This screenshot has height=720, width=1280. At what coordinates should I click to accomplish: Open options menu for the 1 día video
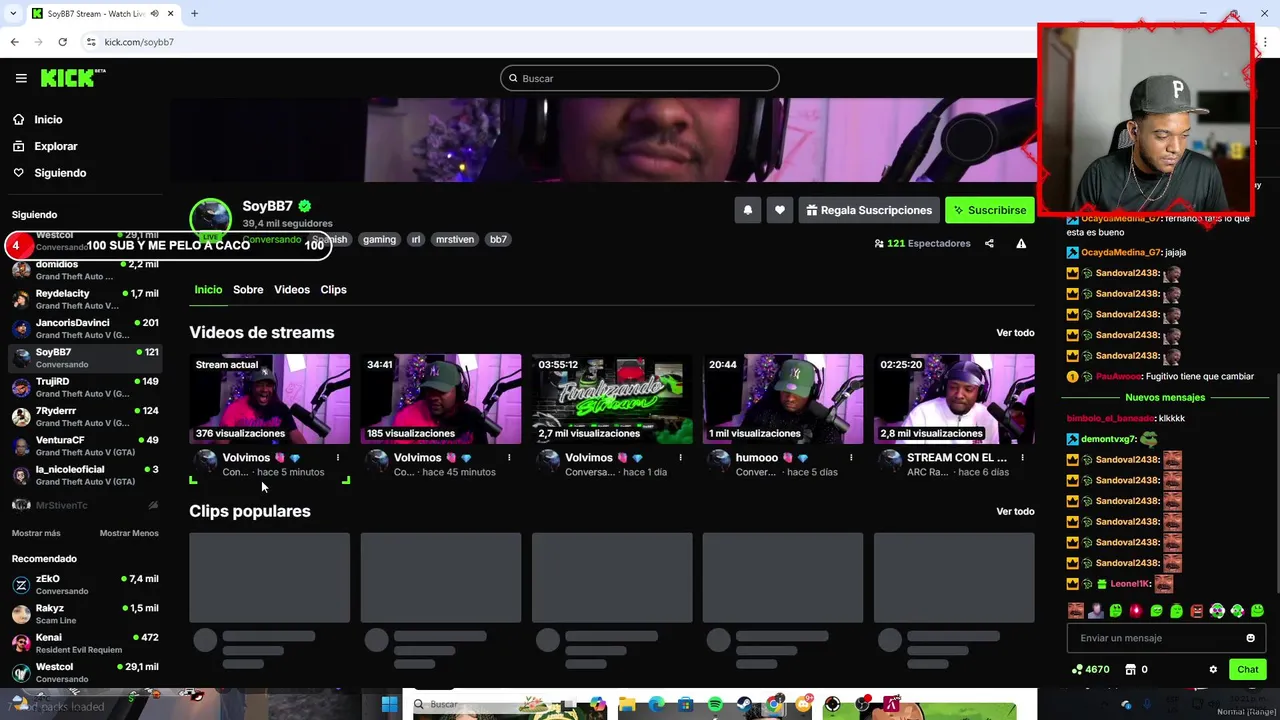tap(680, 457)
